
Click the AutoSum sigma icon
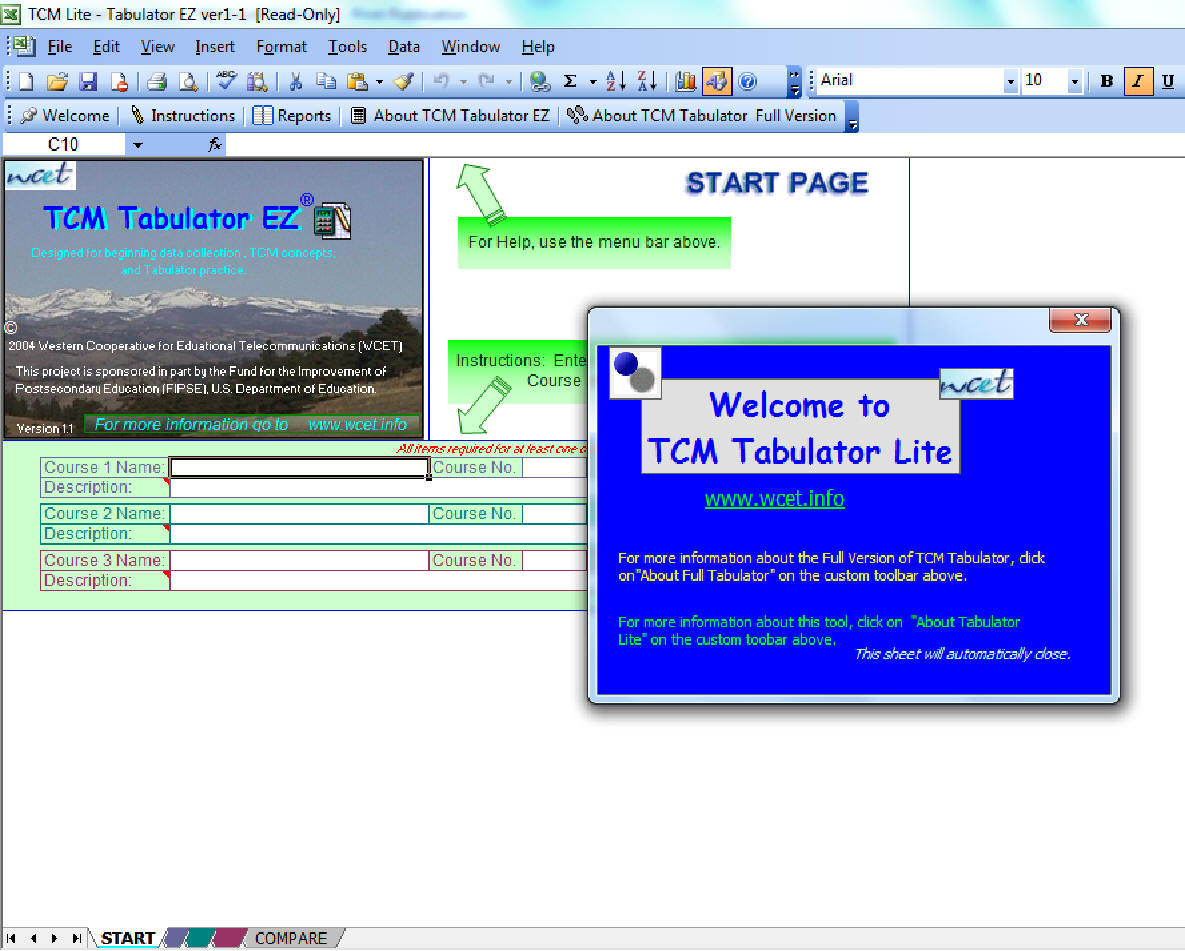(570, 81)
